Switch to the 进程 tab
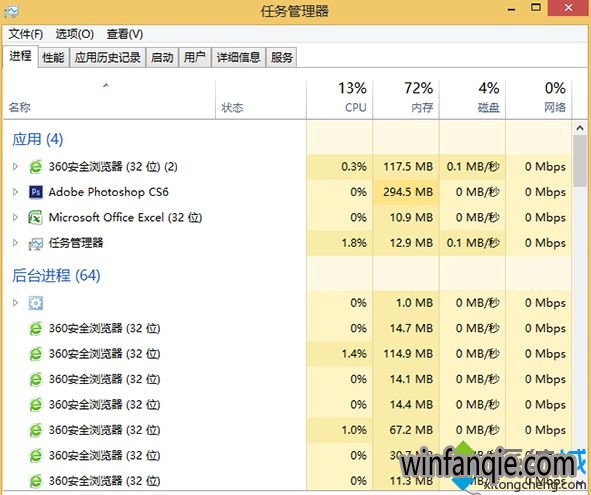The width and height of the screenshot is (591, 495). coord(20,57)
